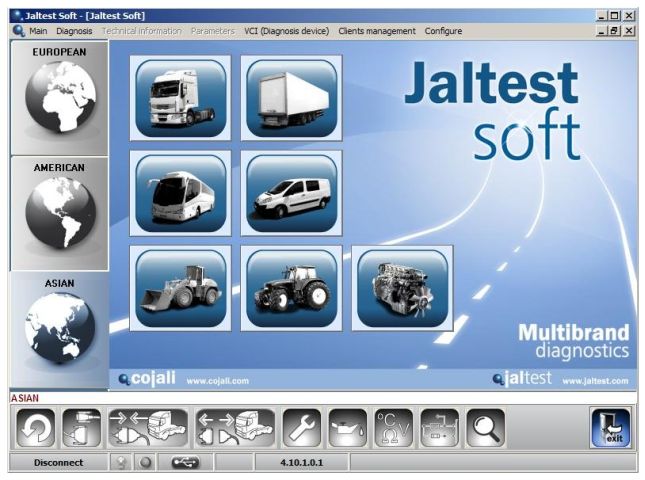This screenshot has height=480, width=645.
Task: Click the Jaltest Soft title bar application icon
Action: click(x=17, y=16)
